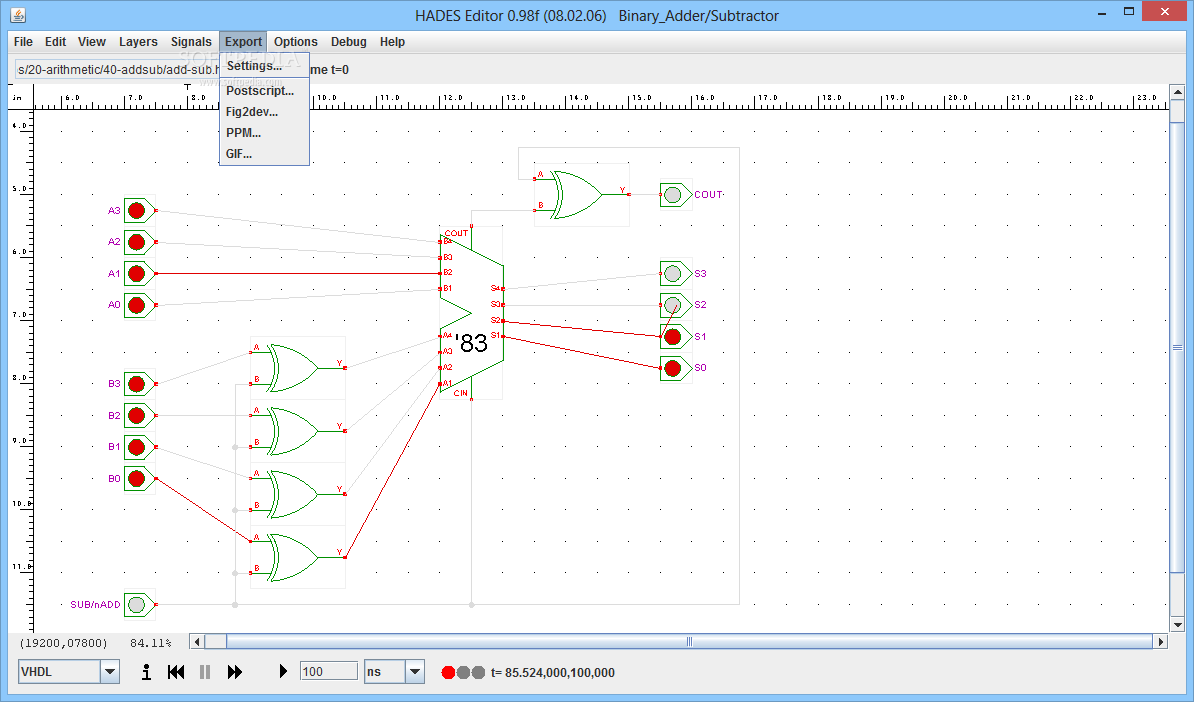Click the simulation time t= readout
This screenshot has width=1194, height=702.
click(553, 672)
